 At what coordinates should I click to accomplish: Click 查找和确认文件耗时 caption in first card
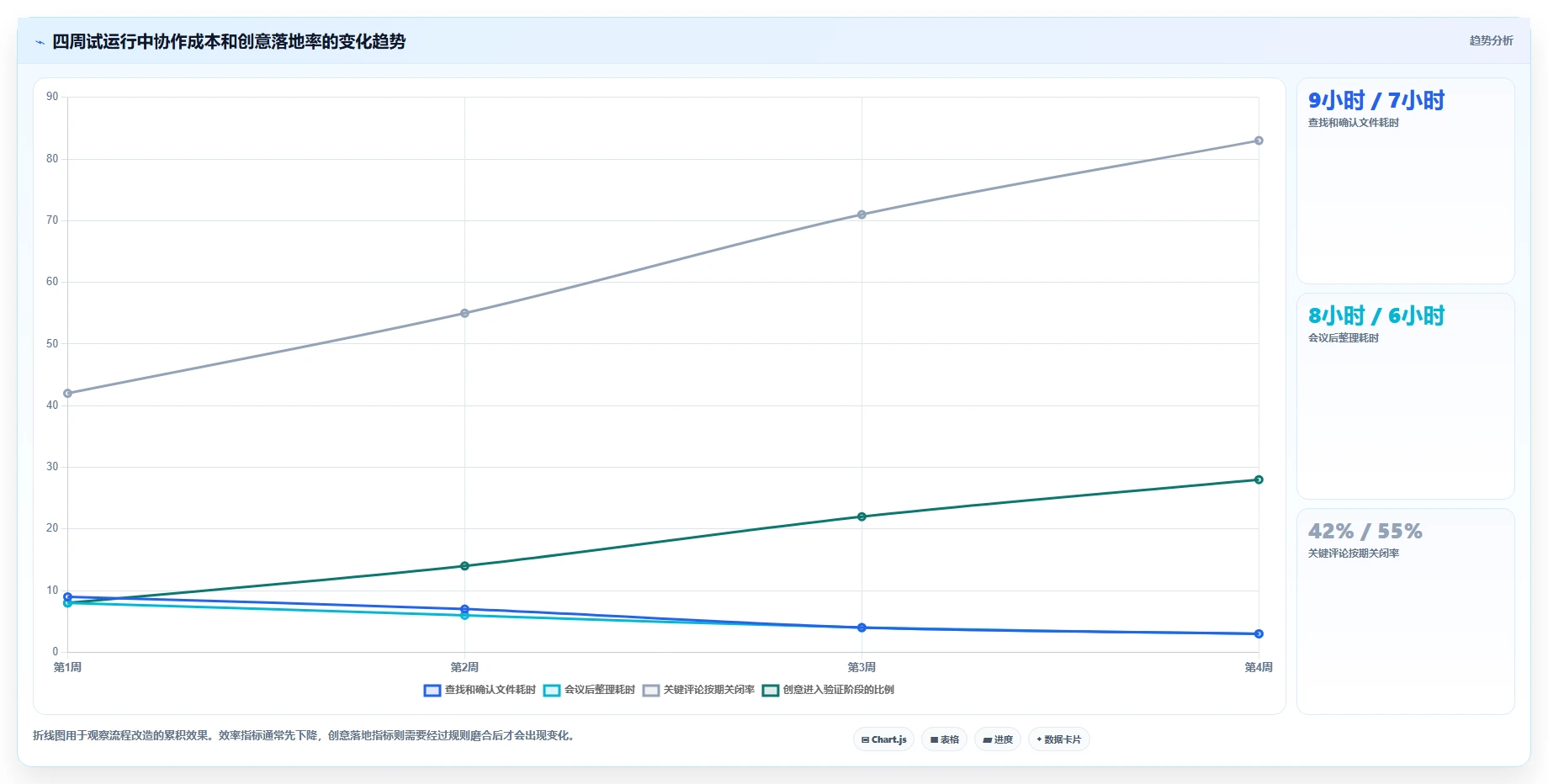coord(1353,123)
